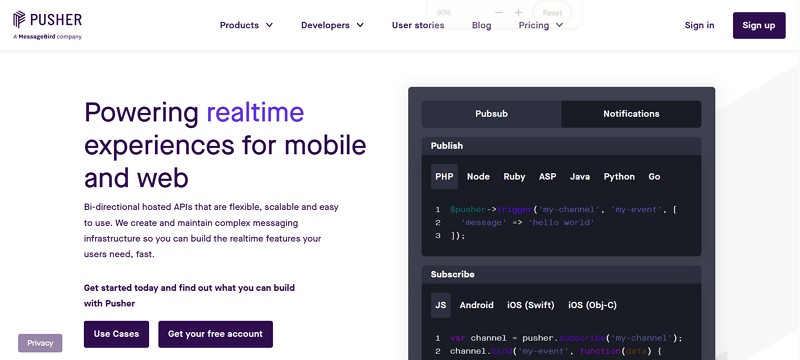Click the 'hello world' code line
This screenshot has width=800, height=360.
(527, 223)
